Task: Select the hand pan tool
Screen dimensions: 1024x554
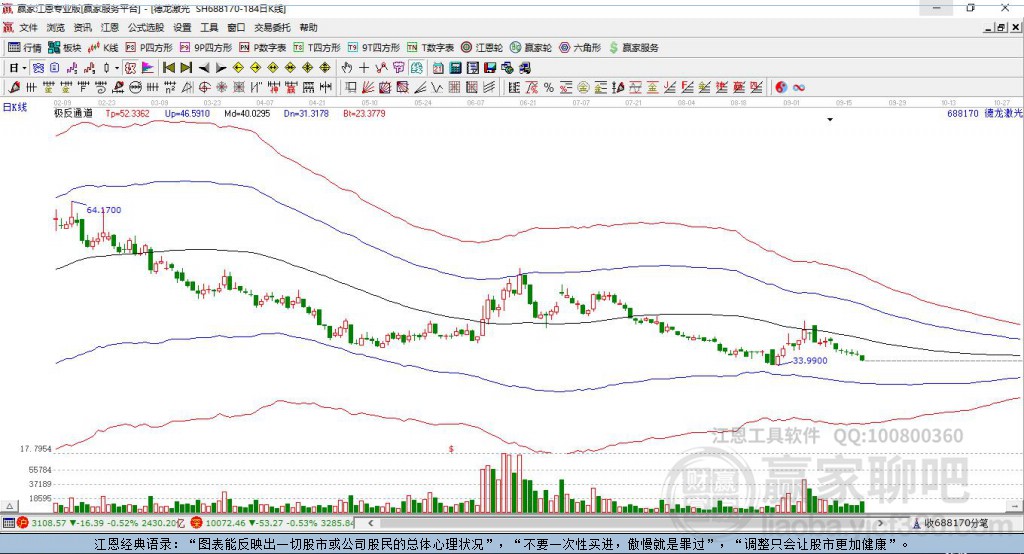Action: point(347,68)
